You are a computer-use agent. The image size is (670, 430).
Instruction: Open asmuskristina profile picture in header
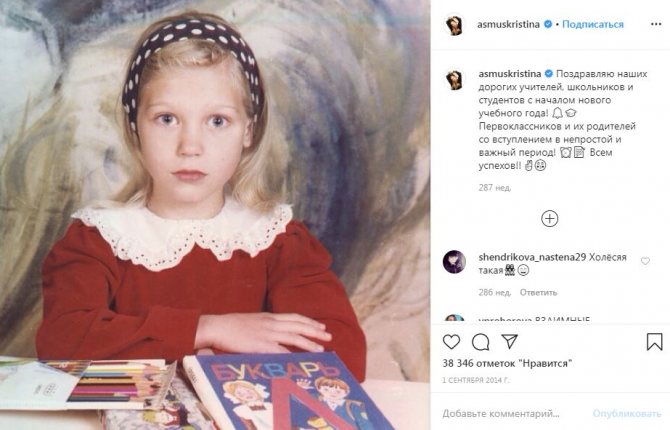tap(454, 25)
